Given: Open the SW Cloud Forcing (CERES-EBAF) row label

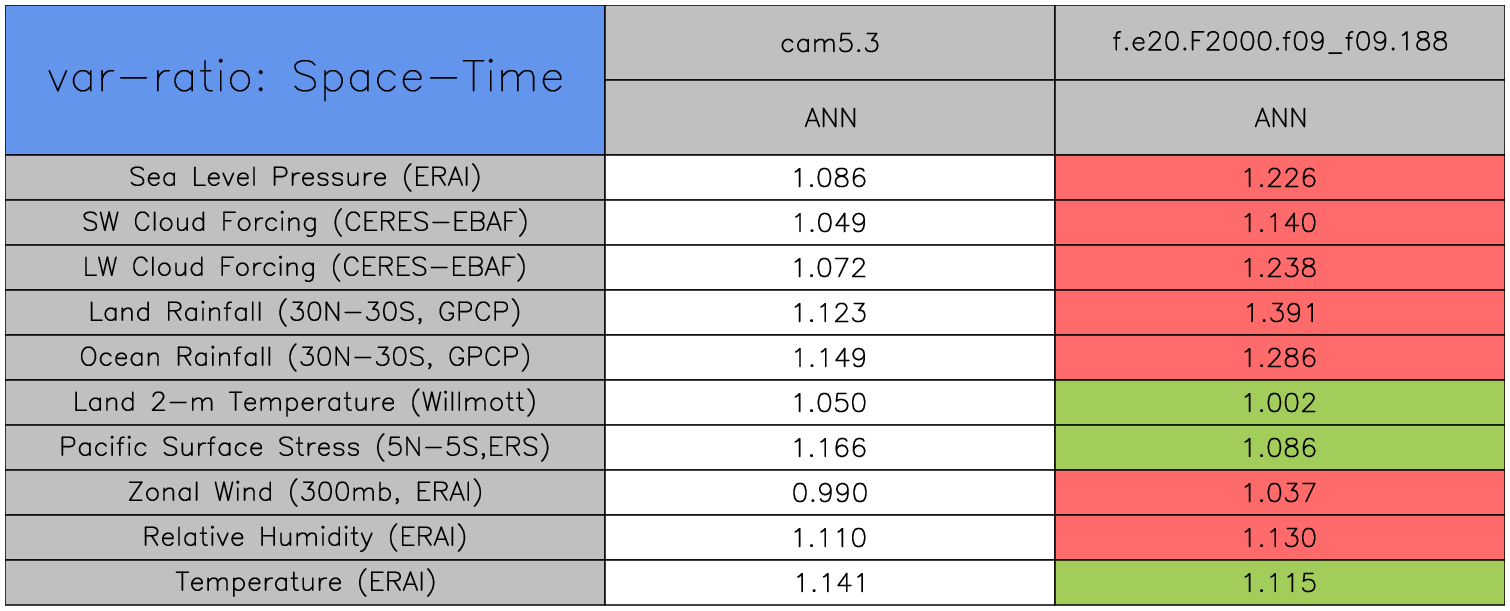Looking at the screenshot, I should (x=305, y=223).
